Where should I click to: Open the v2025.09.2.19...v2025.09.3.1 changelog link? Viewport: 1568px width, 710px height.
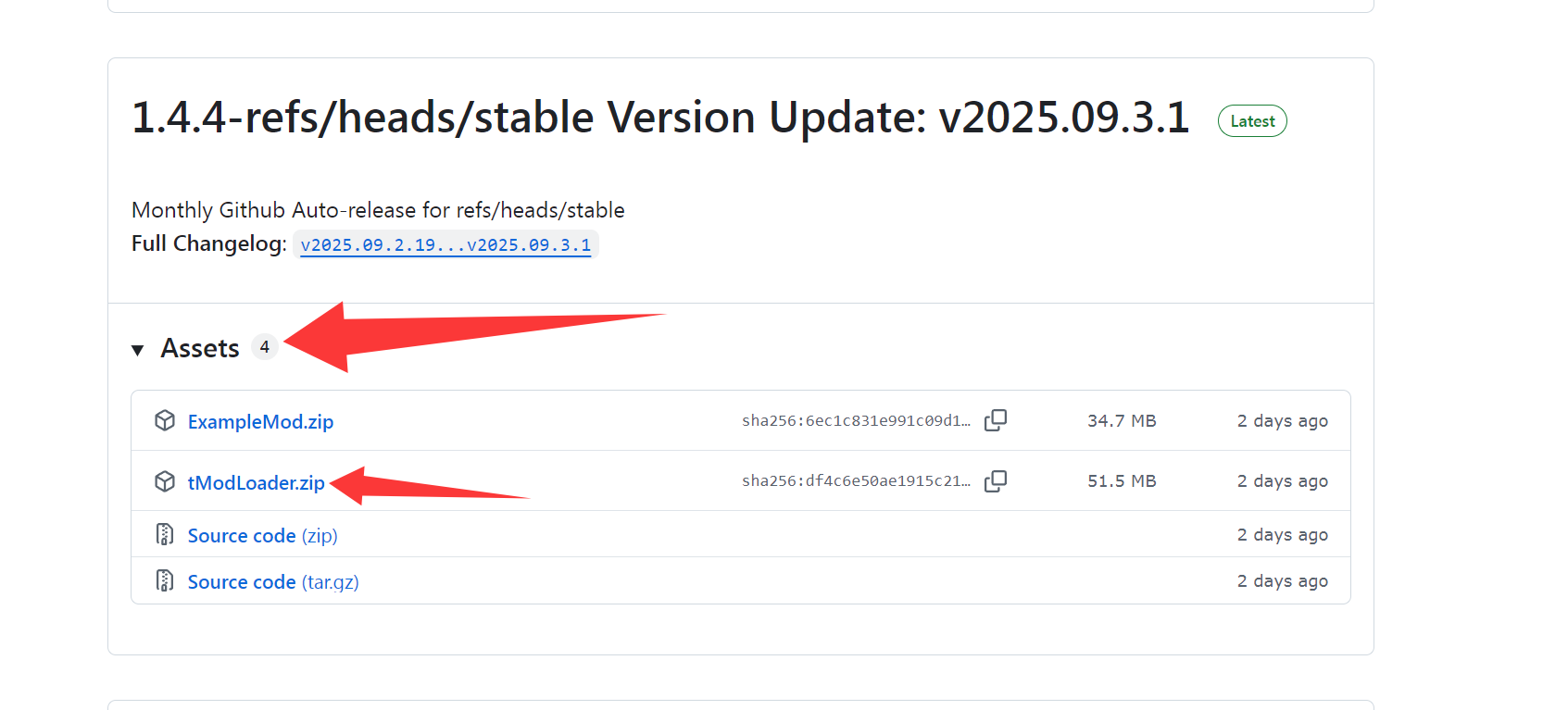pyautogui.click(x=445, y=244)
